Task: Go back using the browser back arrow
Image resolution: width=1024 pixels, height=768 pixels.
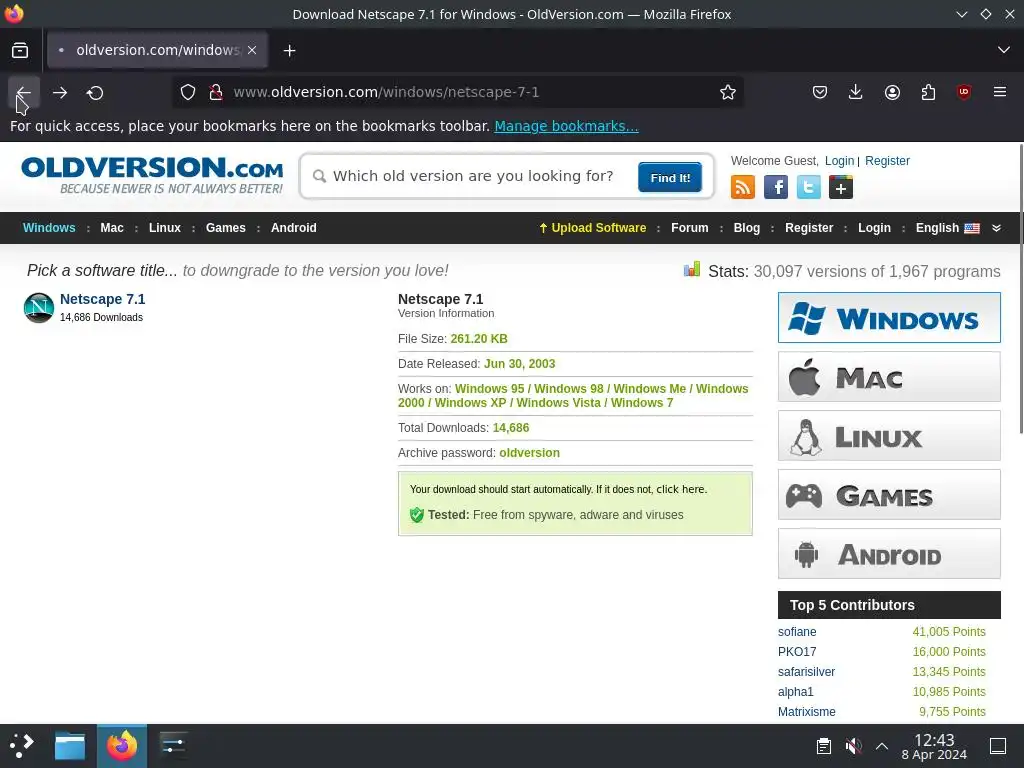Action: (24, 93)
